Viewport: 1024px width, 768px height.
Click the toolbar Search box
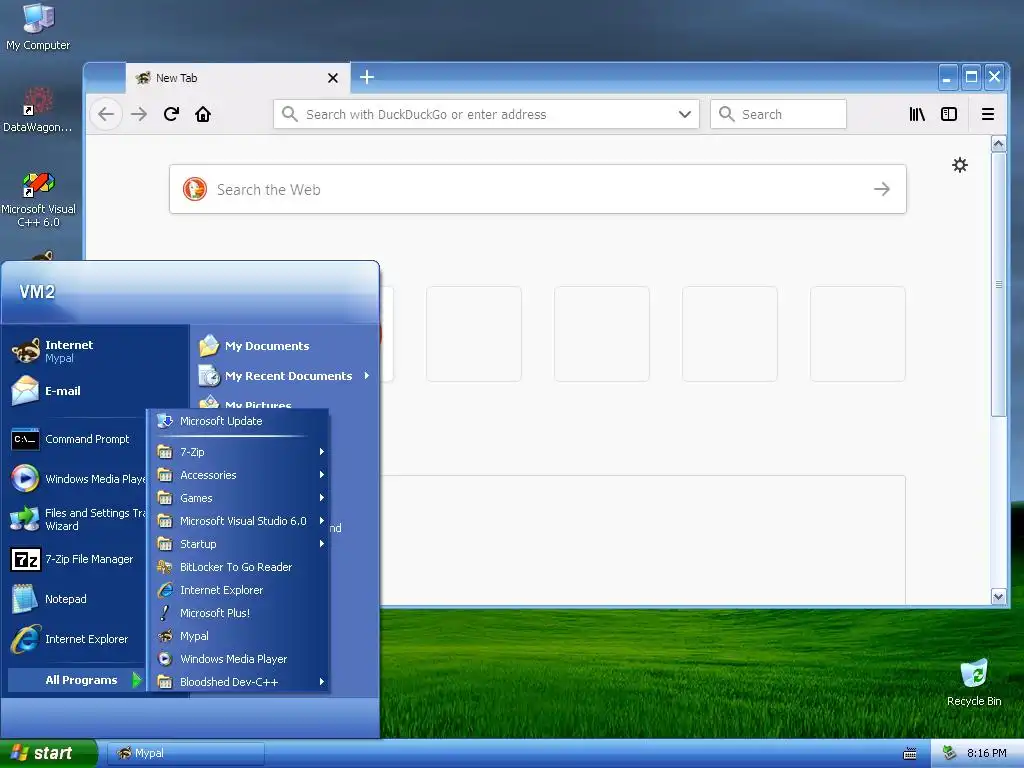click(778, 114)
